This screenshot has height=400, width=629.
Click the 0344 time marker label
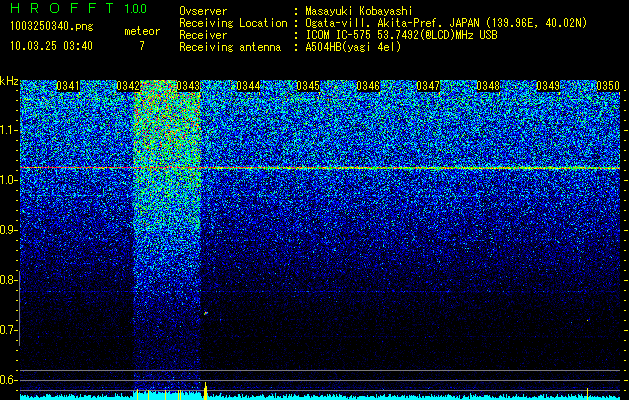pos(248,86)
